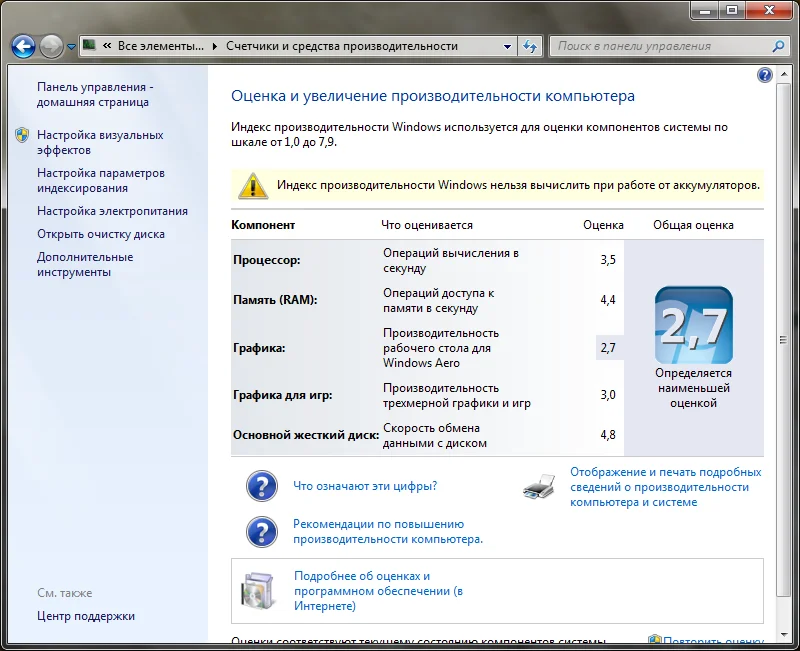Click the yellow warning triangle icon
Screen dimensions: 800x651
(x=253, y=185)
